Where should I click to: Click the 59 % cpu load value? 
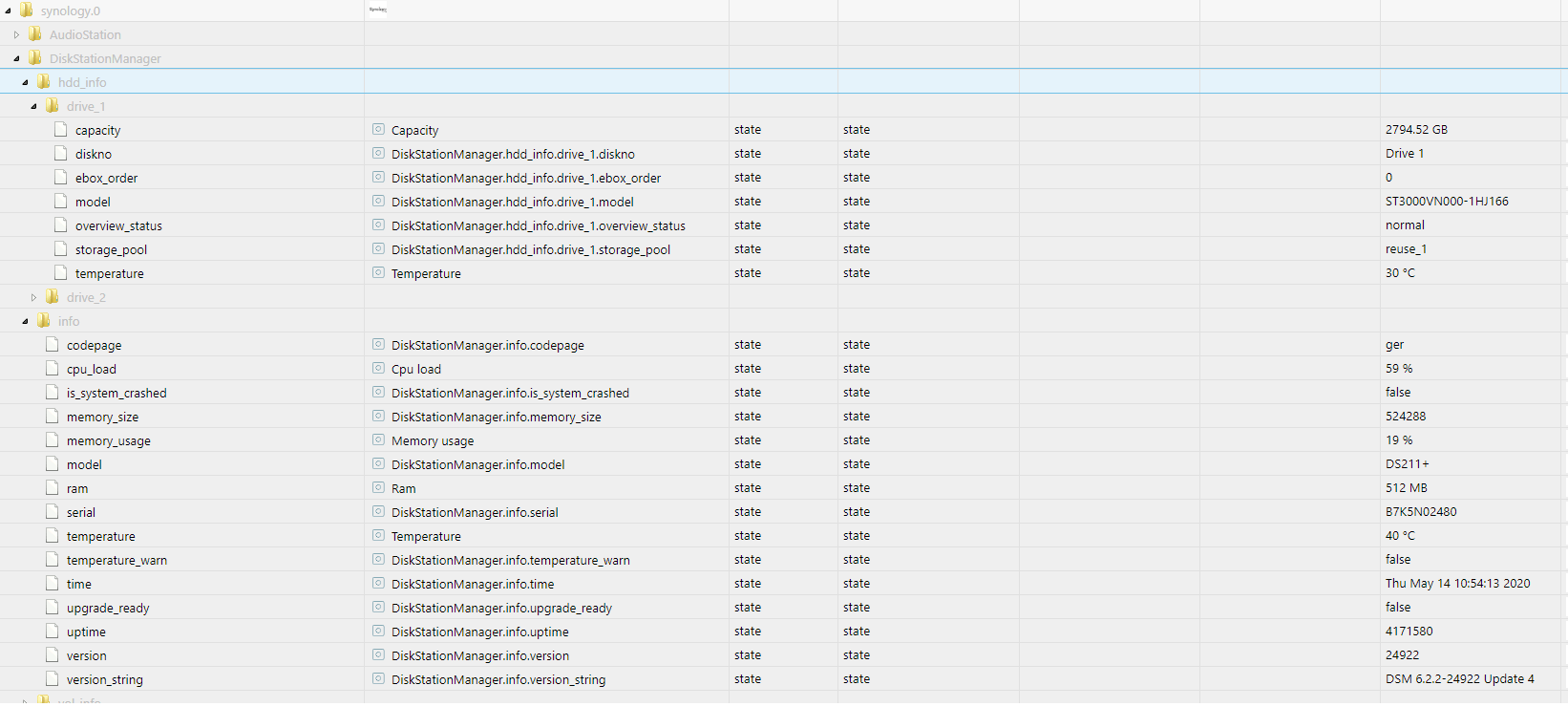coord(1399,368)
